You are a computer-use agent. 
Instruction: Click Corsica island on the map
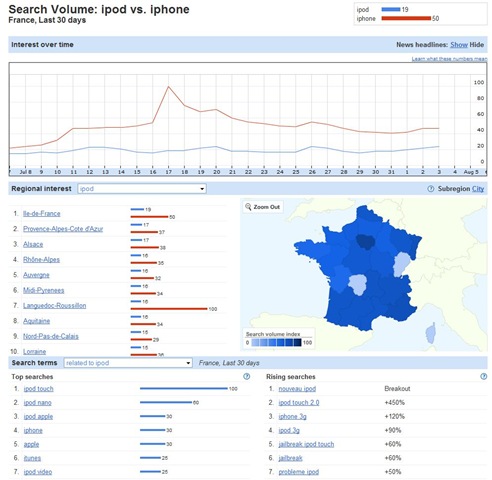tap(431, 333)
